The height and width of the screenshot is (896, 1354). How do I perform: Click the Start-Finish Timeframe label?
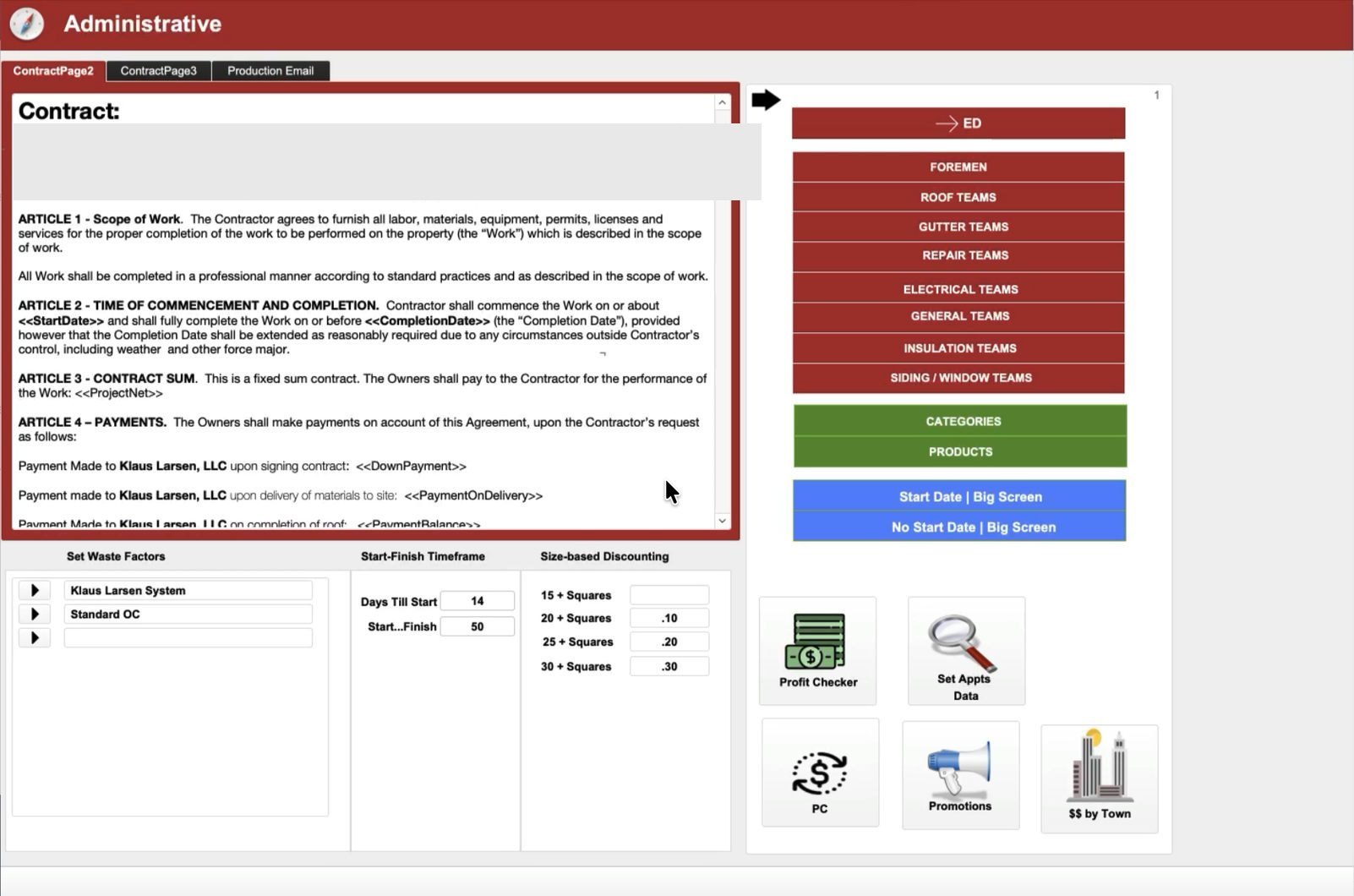pos(423,556)
